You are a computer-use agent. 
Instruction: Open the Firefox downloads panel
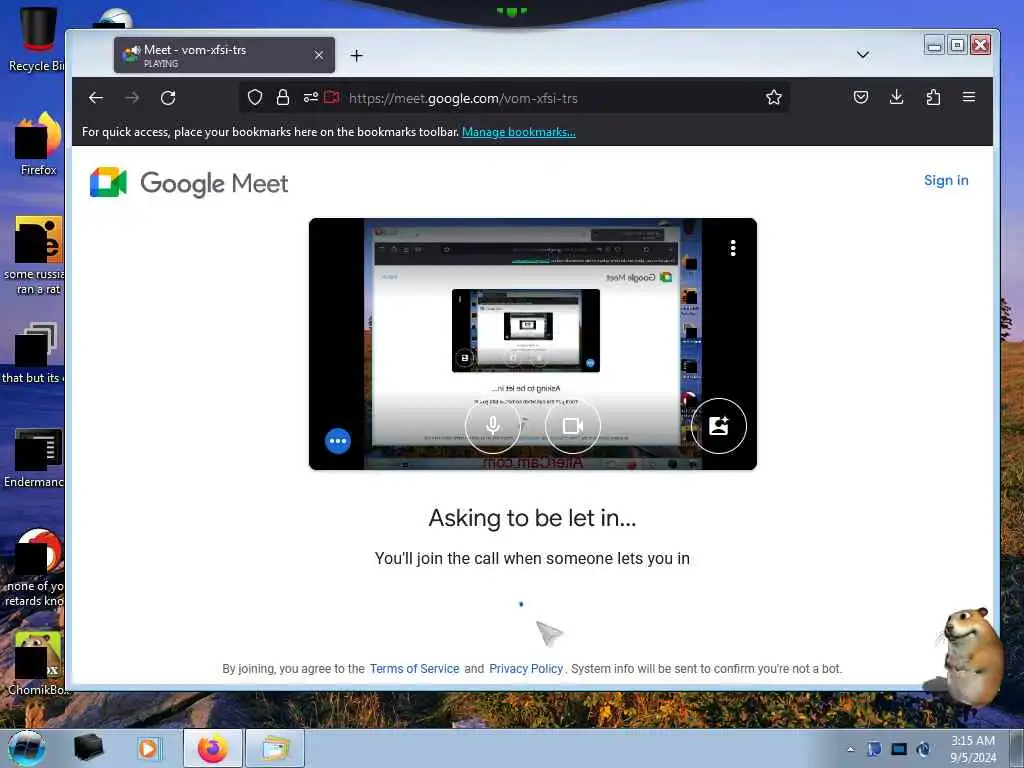point(897,97)
